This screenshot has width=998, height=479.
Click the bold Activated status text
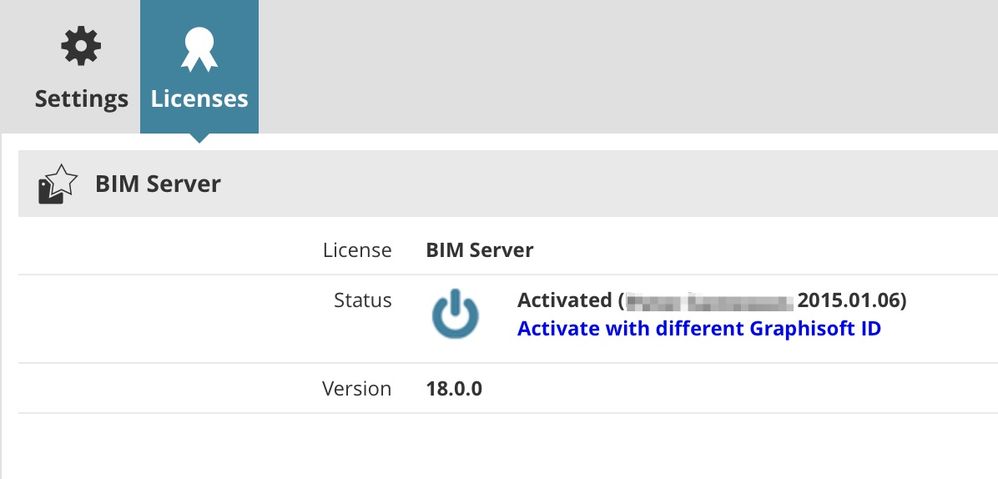(x=564, y=300)
